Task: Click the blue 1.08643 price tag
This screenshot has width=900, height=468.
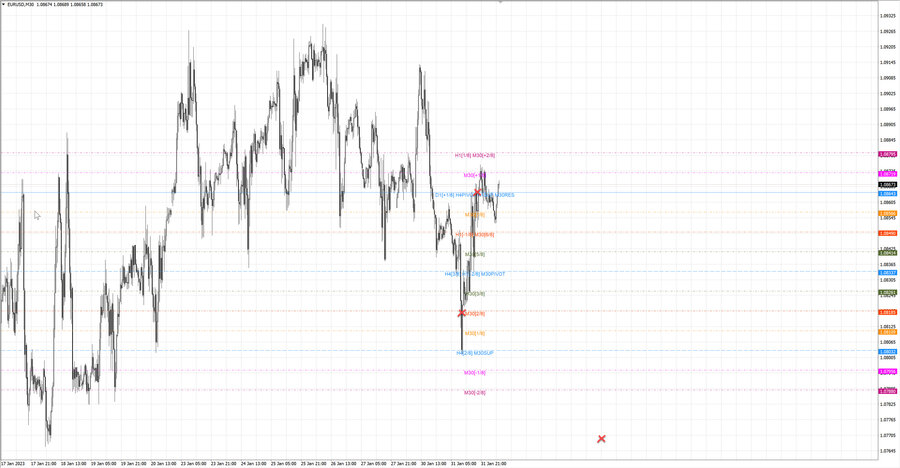Action: coord(888,194)
